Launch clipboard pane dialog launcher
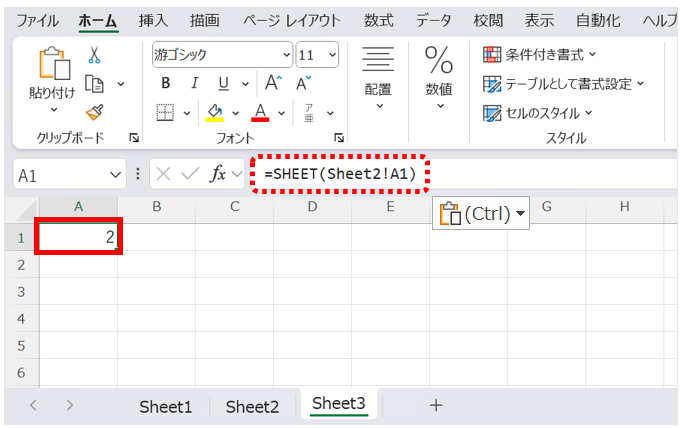 click(134, 138)
